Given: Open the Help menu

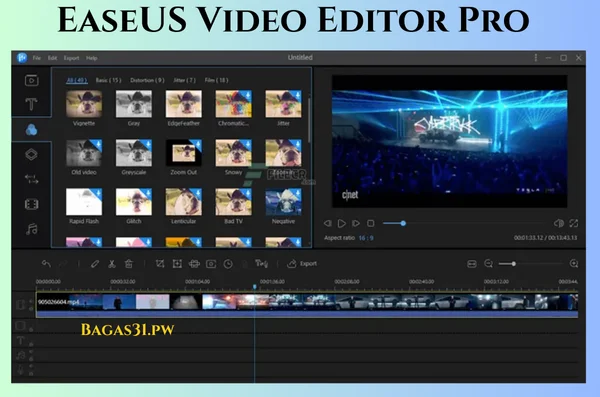Looking at the screenshot, I should (x=91, y=58).
